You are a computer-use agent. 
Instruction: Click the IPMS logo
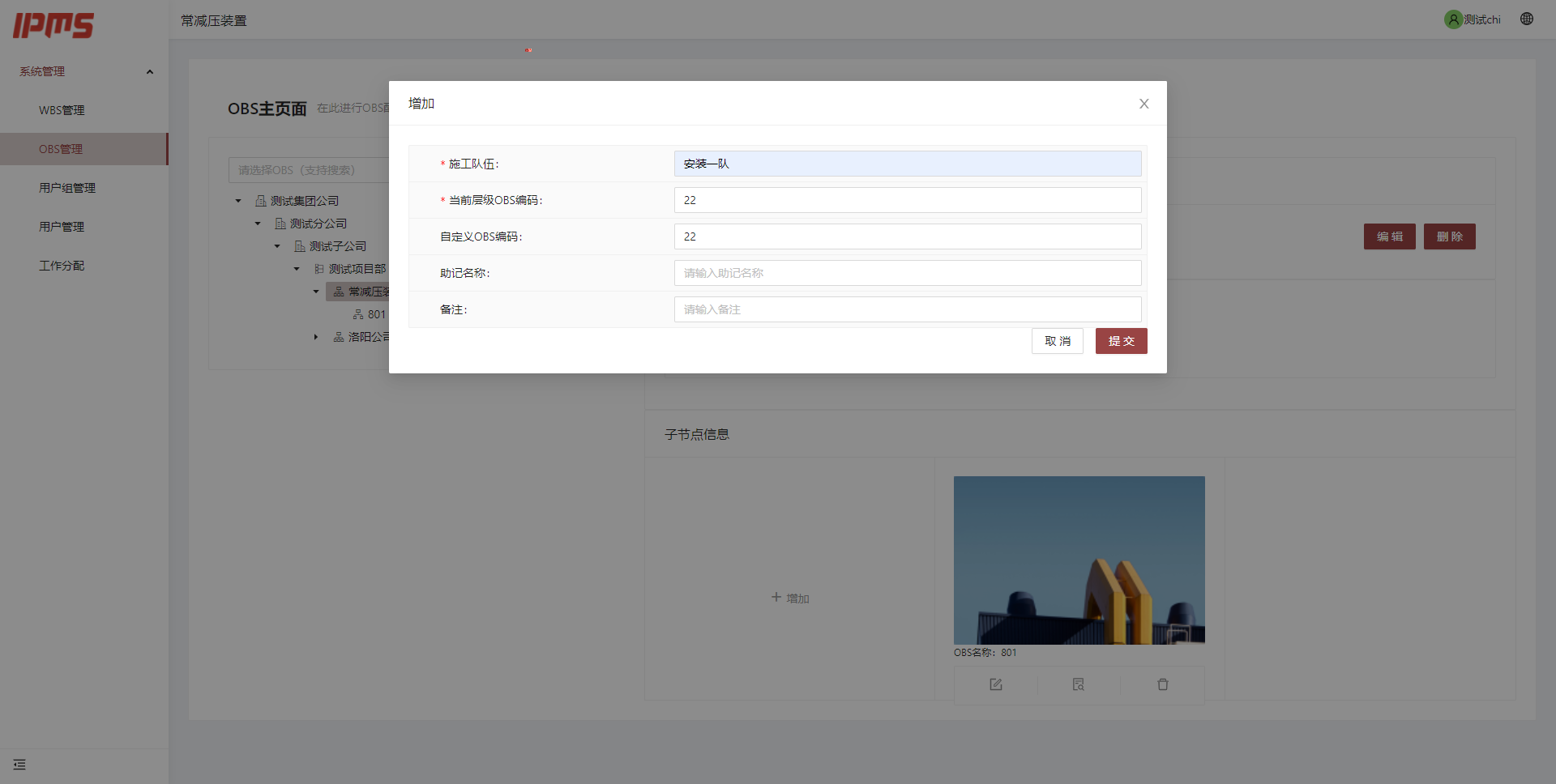[53, 25]
